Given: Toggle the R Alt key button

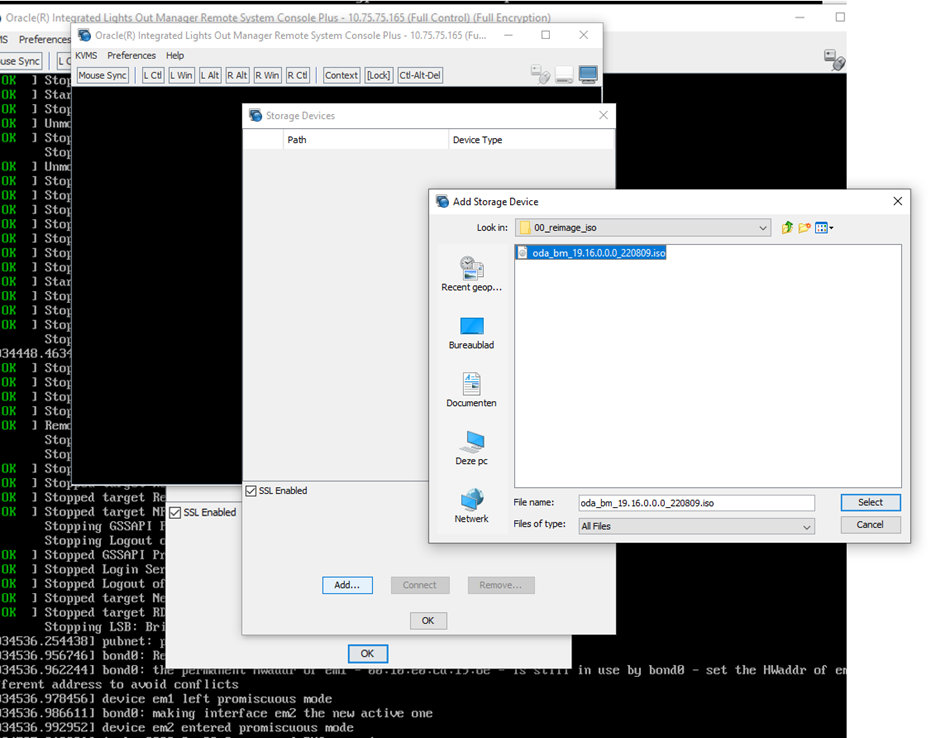Looking at the screenshot, I should click(237, 75).
